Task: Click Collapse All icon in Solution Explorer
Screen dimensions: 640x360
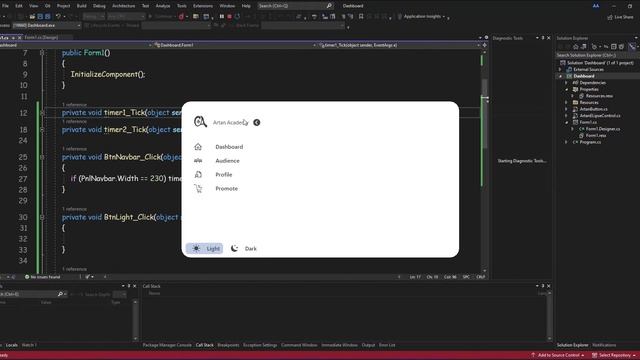Action: [x=613, y=47]
